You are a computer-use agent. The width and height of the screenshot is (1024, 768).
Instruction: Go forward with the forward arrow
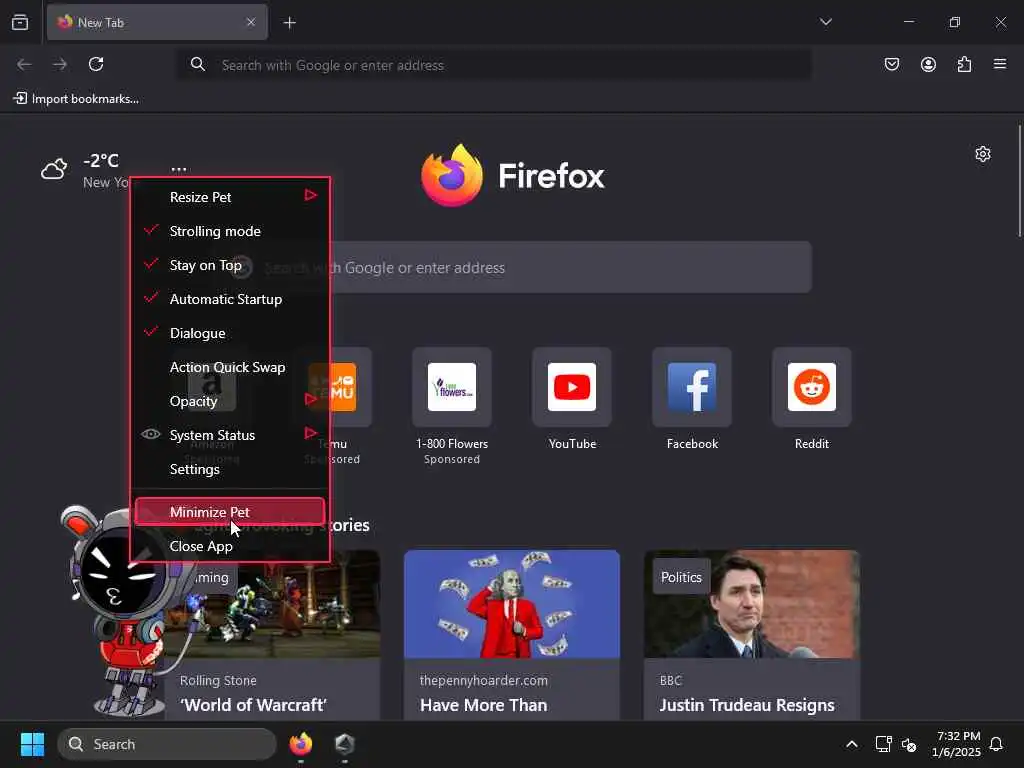(60, 64)
